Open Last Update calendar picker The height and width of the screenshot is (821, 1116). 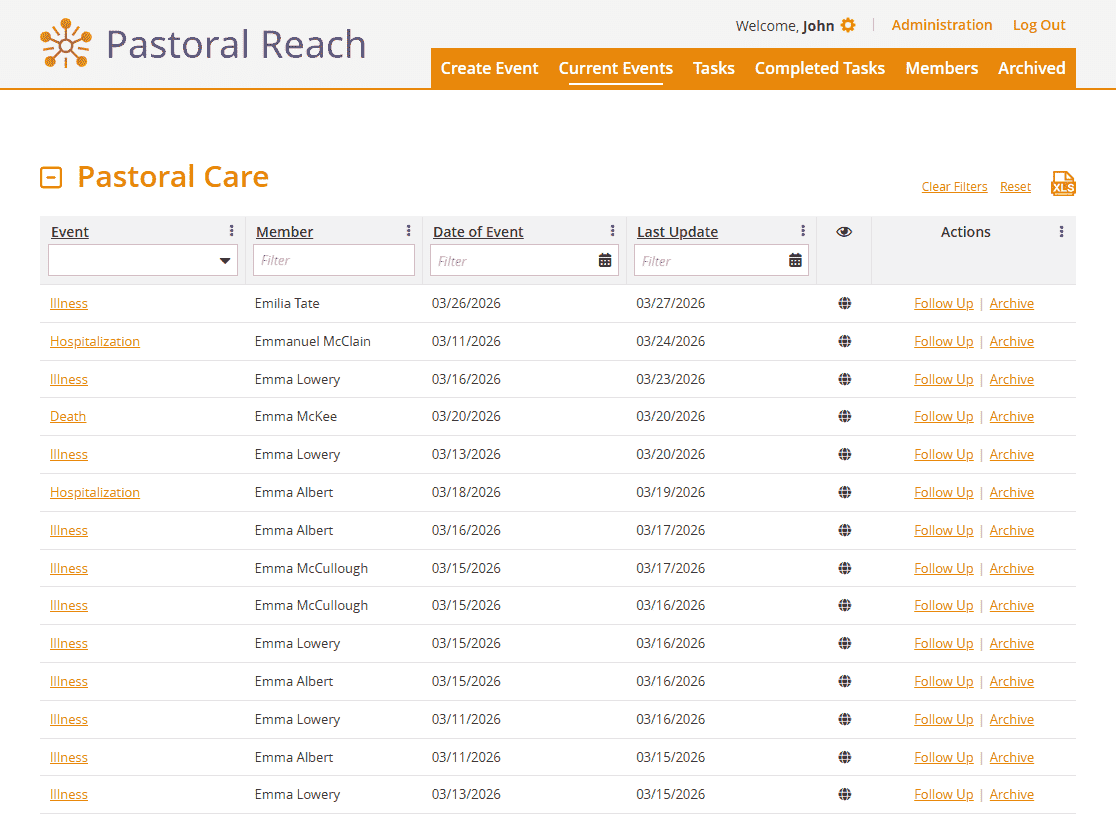click(x=795, y=260)
